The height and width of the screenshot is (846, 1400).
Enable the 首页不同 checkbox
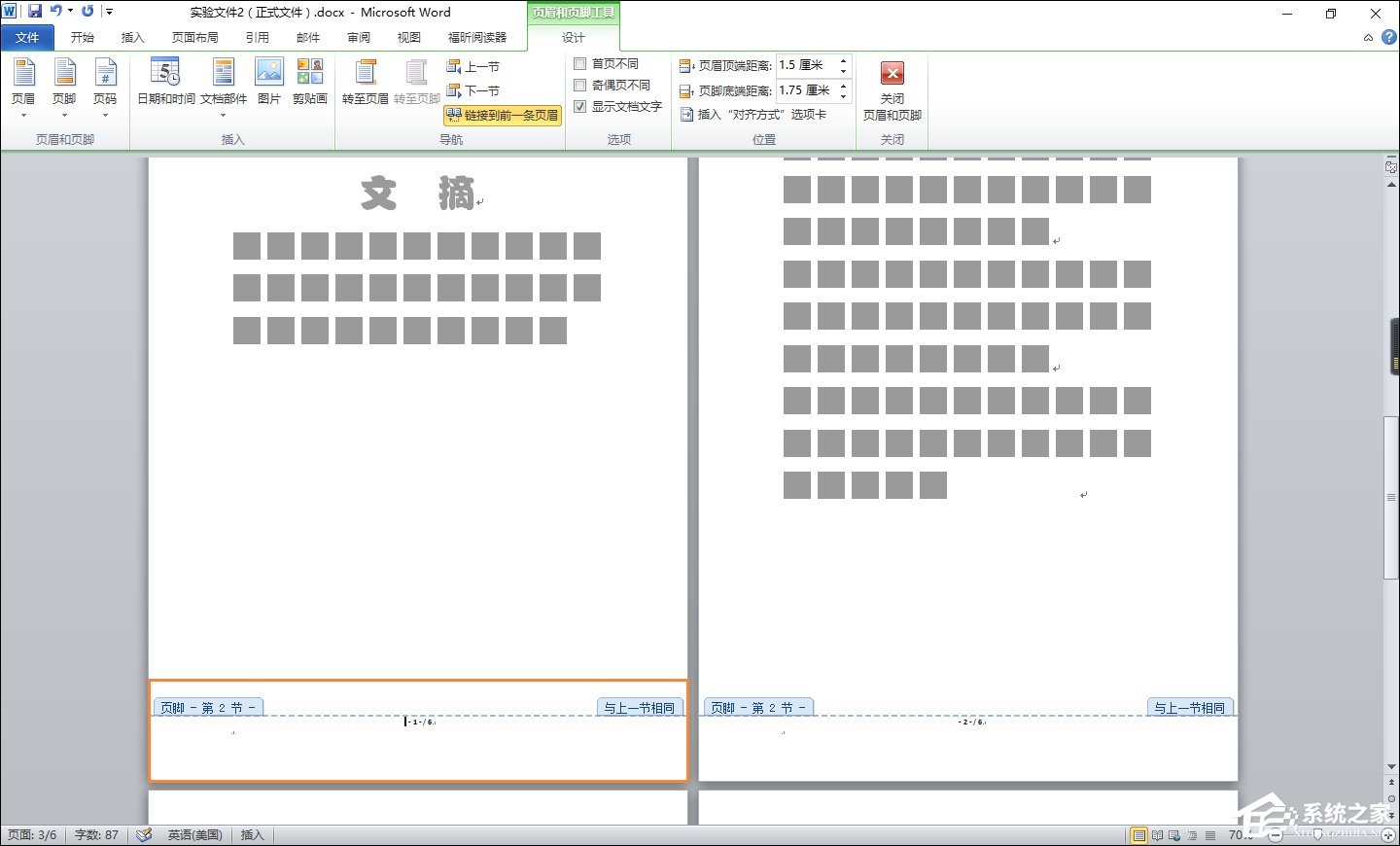click(x=580, y=64)
